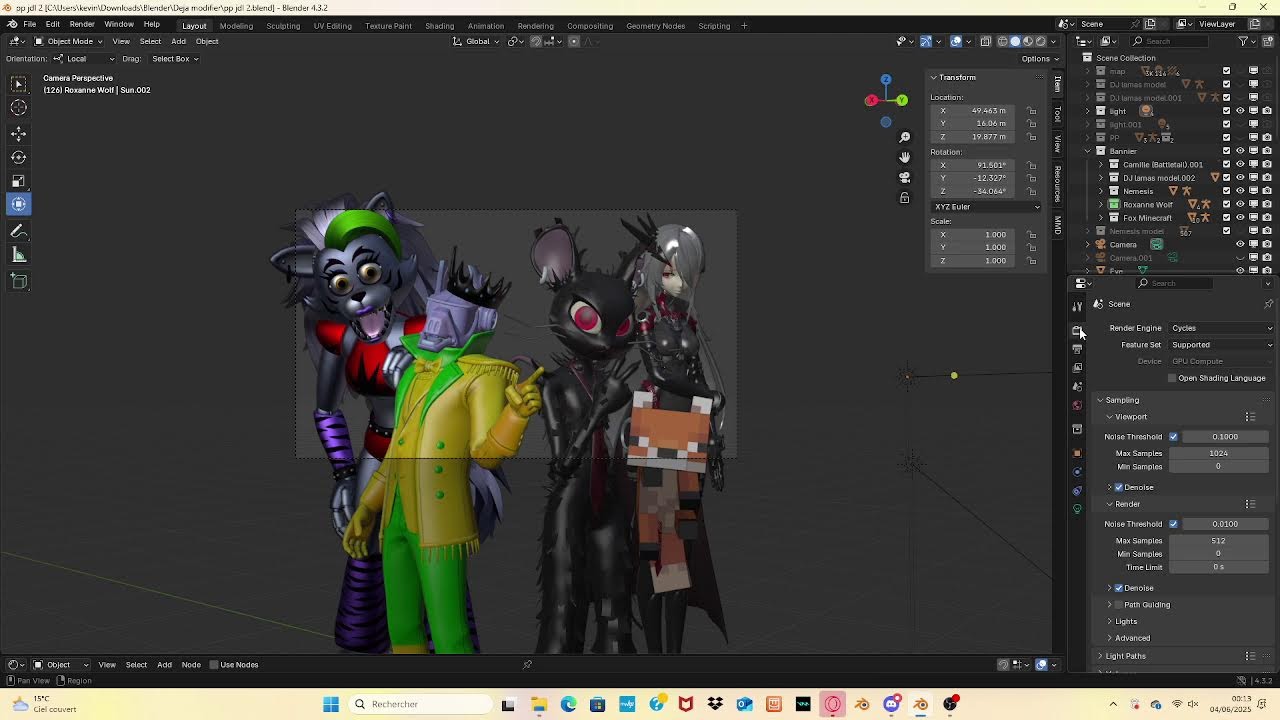1280x720 pixels.
Task: Toggle camera view with camera gizmo
Action: (905, 177)
